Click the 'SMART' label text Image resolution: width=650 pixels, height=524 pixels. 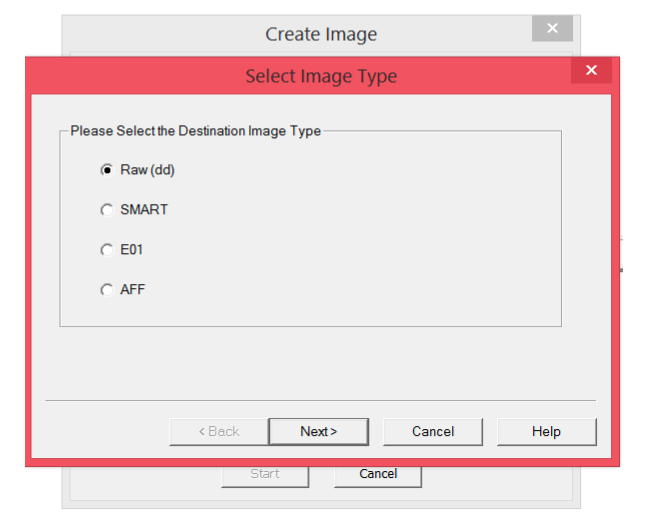click(x=144, y=210)
